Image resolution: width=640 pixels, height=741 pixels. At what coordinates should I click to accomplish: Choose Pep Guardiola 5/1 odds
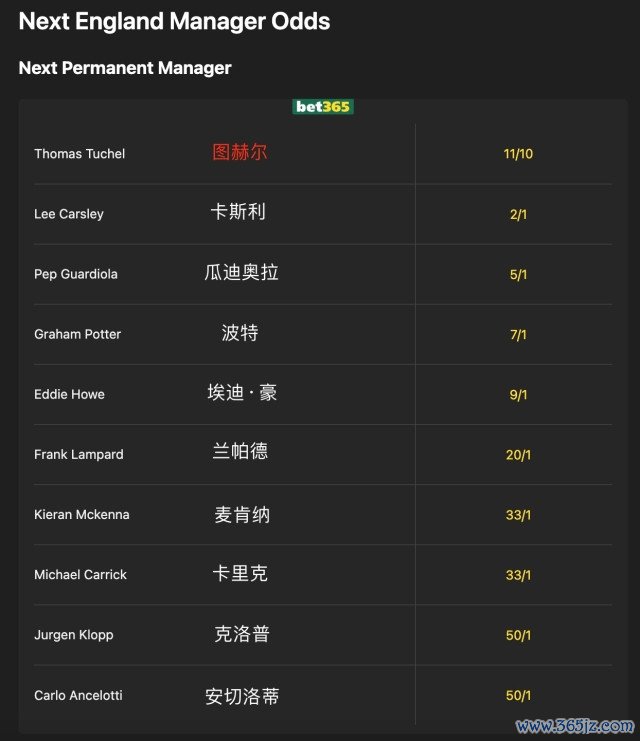518,275
